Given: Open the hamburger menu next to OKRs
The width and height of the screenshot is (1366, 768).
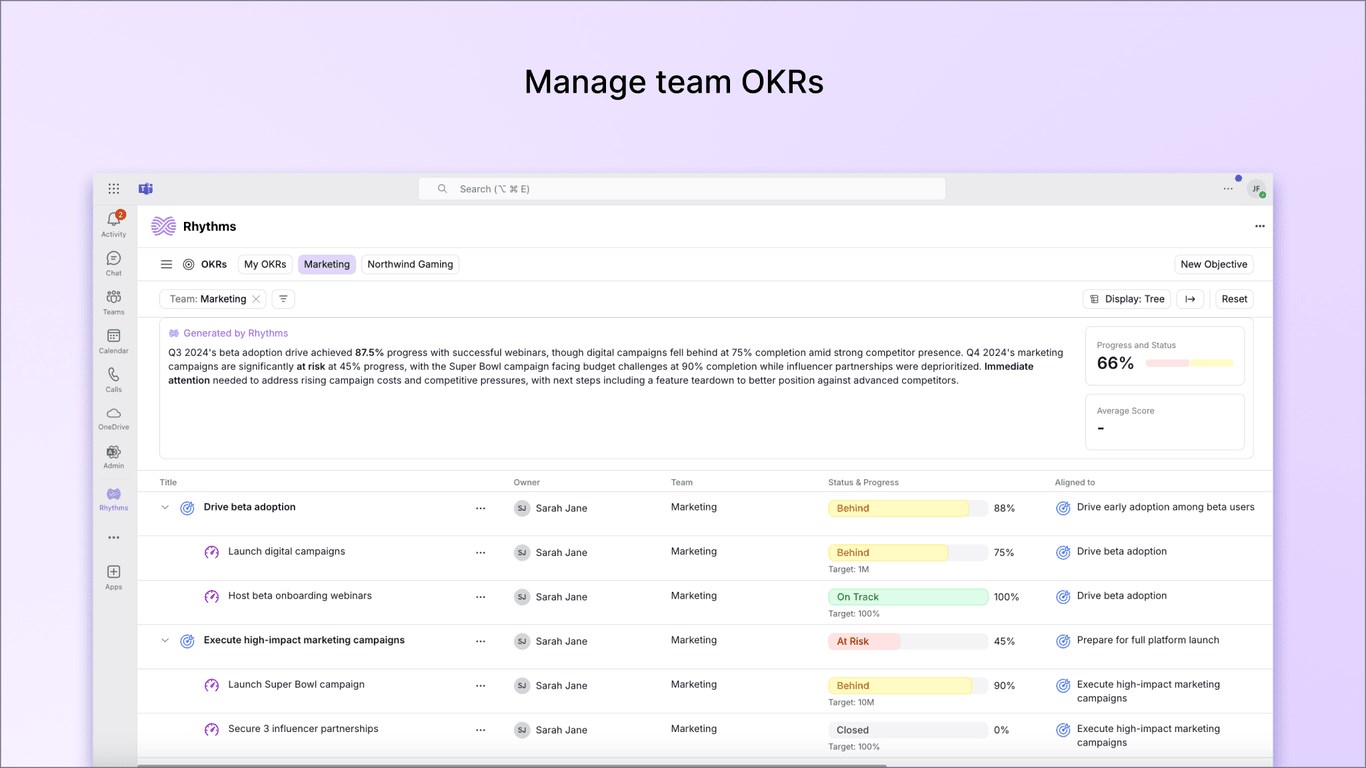Looking at the screenshot, I should (166, 265).
